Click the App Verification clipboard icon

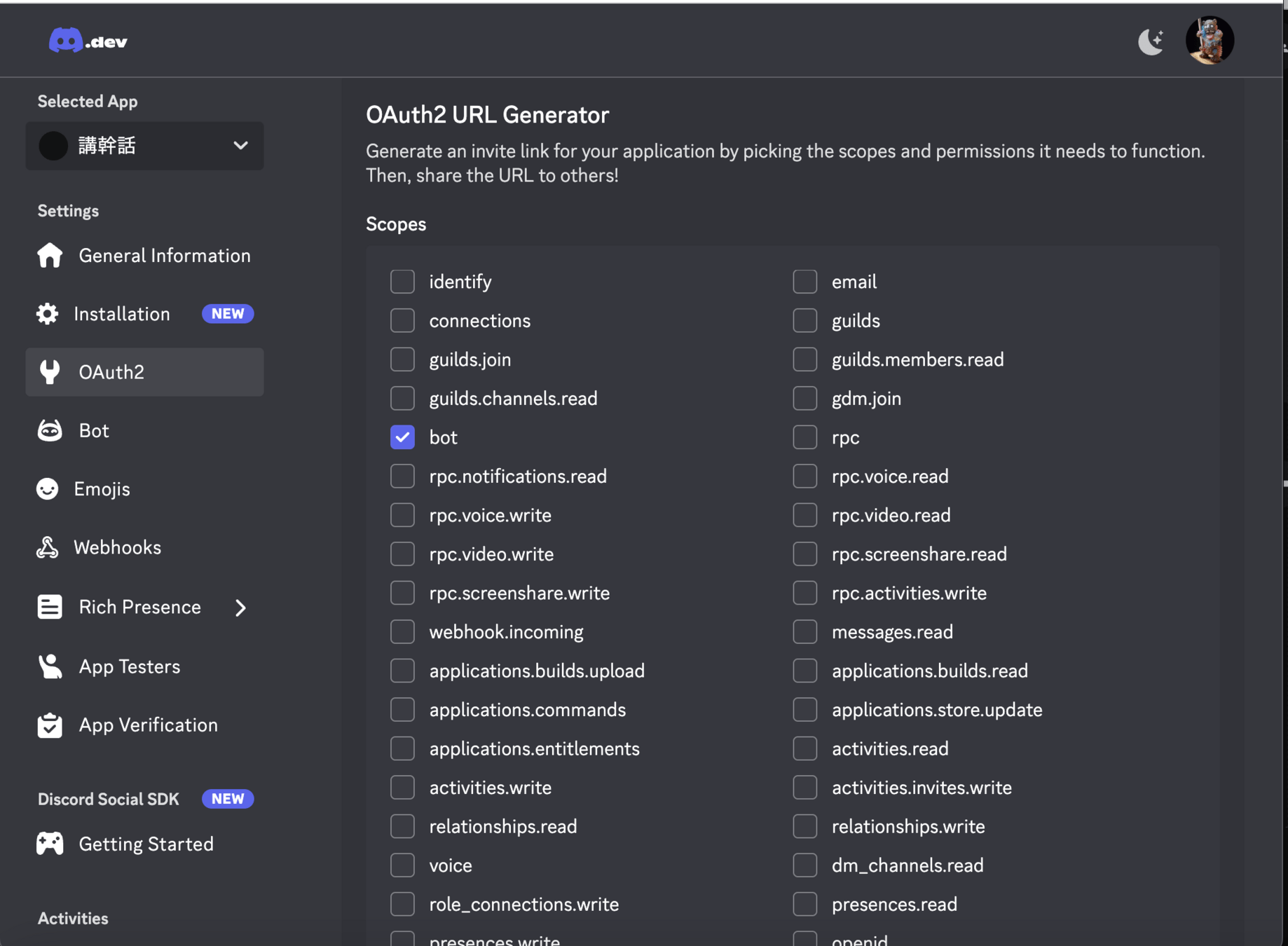pyautogui.click(x=50, y=725)
